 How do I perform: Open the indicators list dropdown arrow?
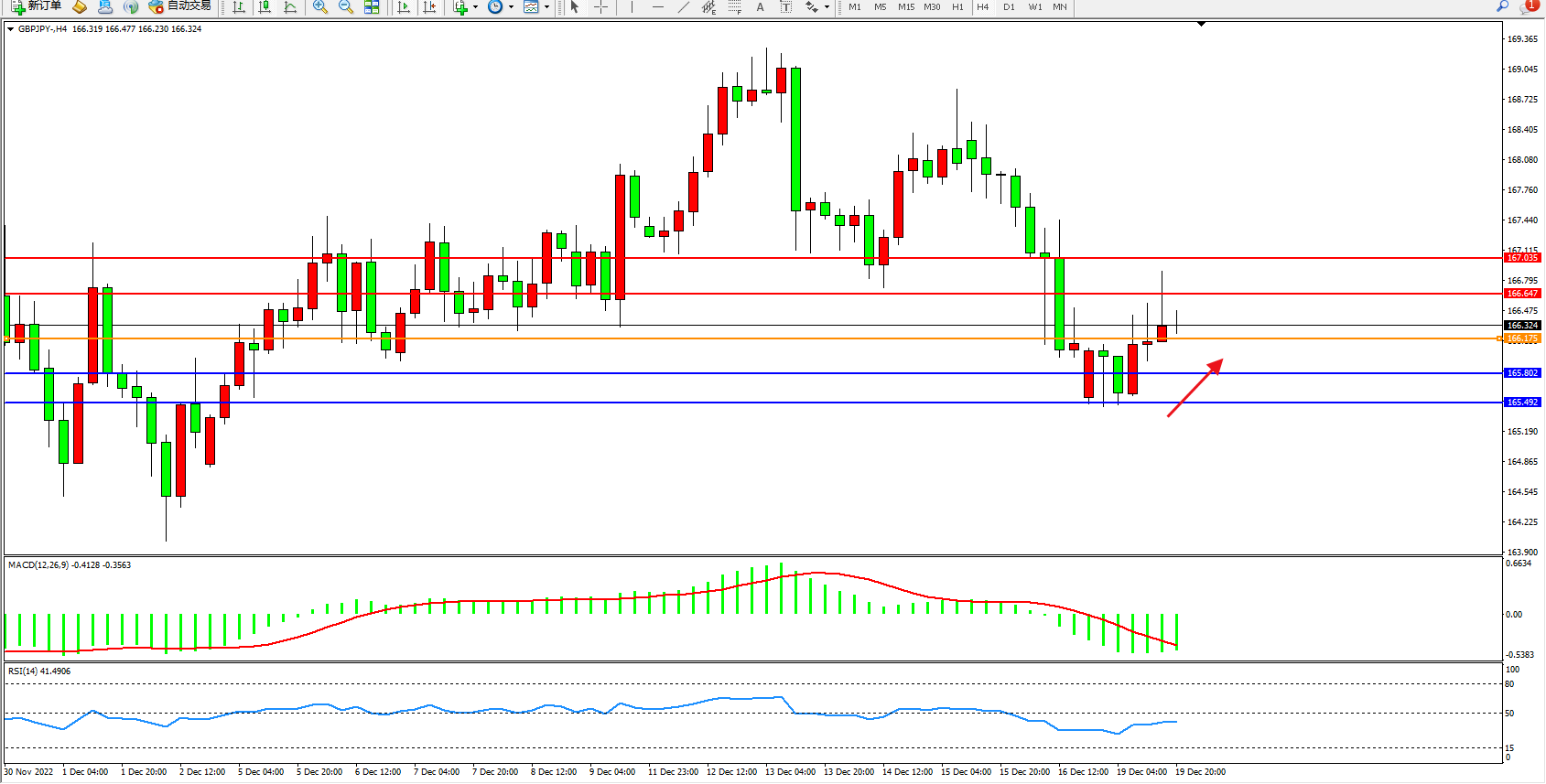click(475, 7)
